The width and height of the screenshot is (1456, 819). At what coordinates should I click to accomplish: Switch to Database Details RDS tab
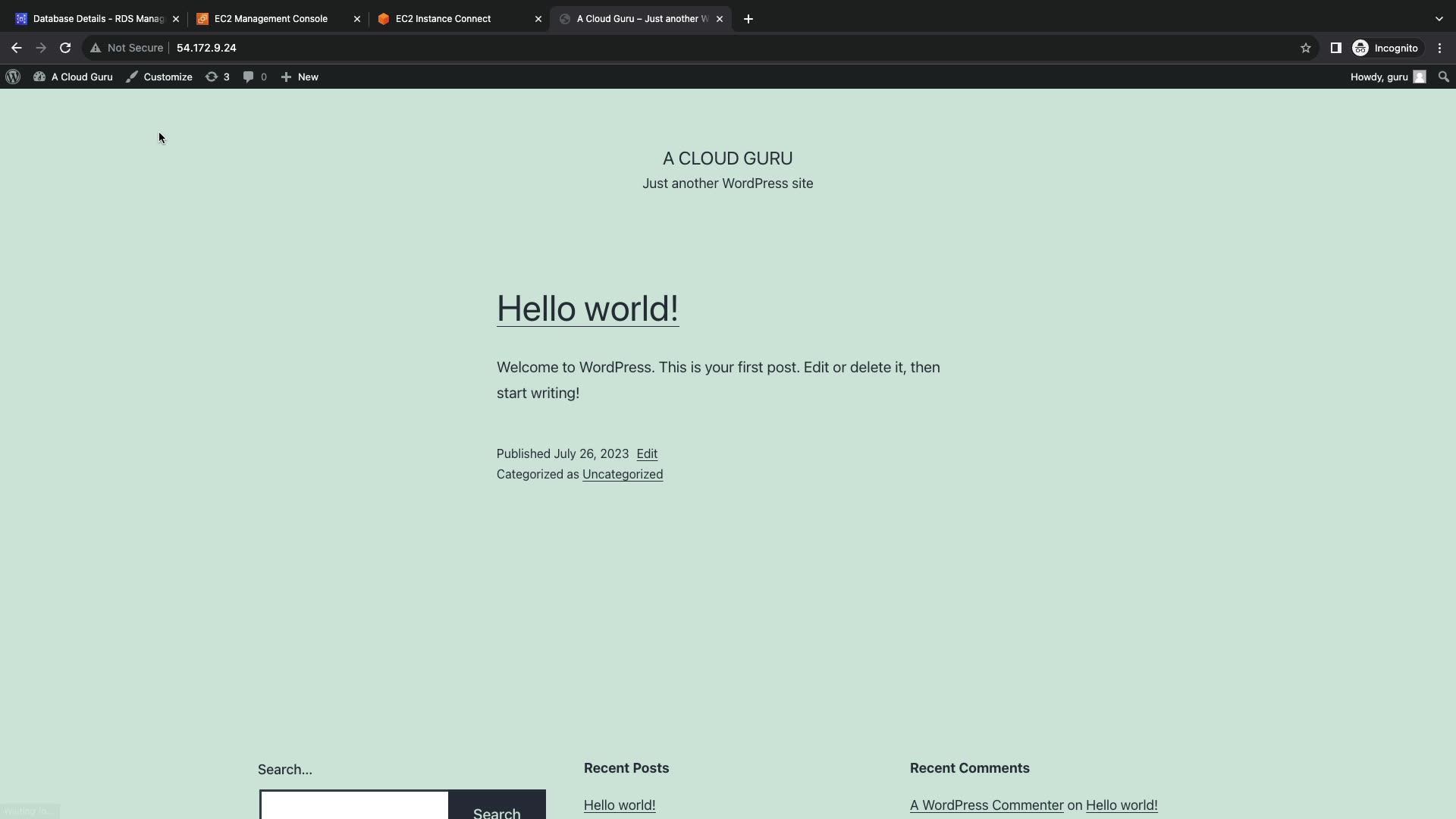[98, 18]
